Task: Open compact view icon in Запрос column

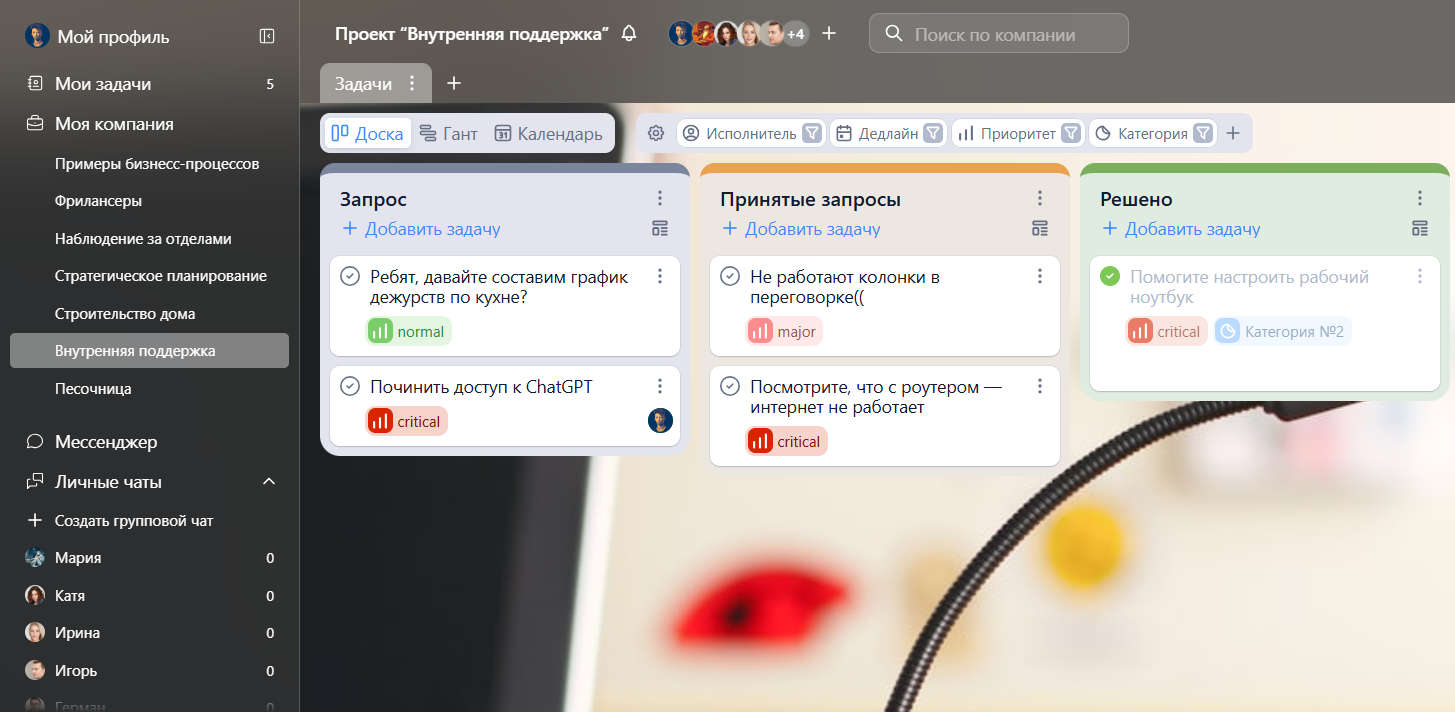Action: point(659,228)
